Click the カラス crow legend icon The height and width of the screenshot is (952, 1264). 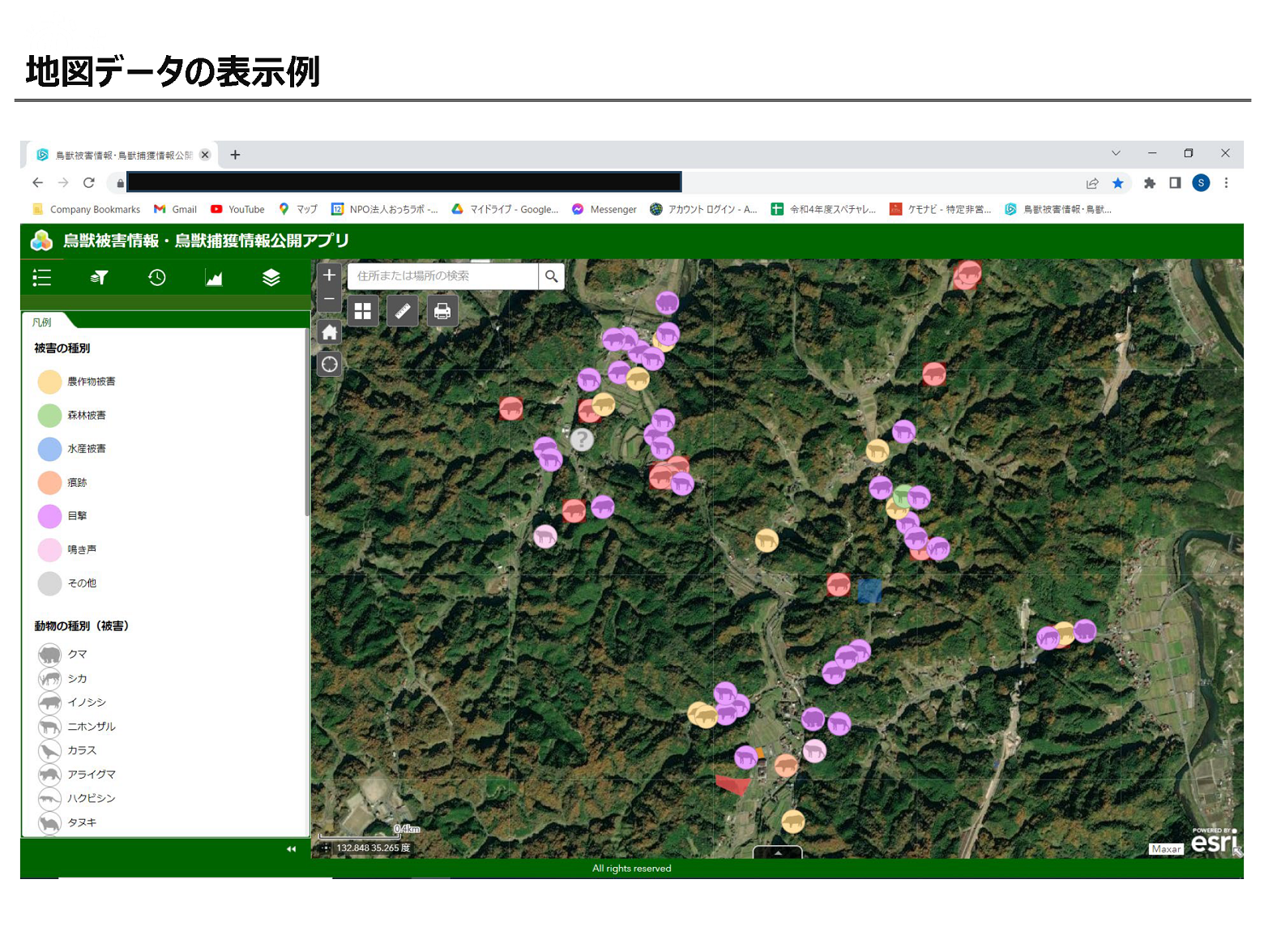(49, 750)
